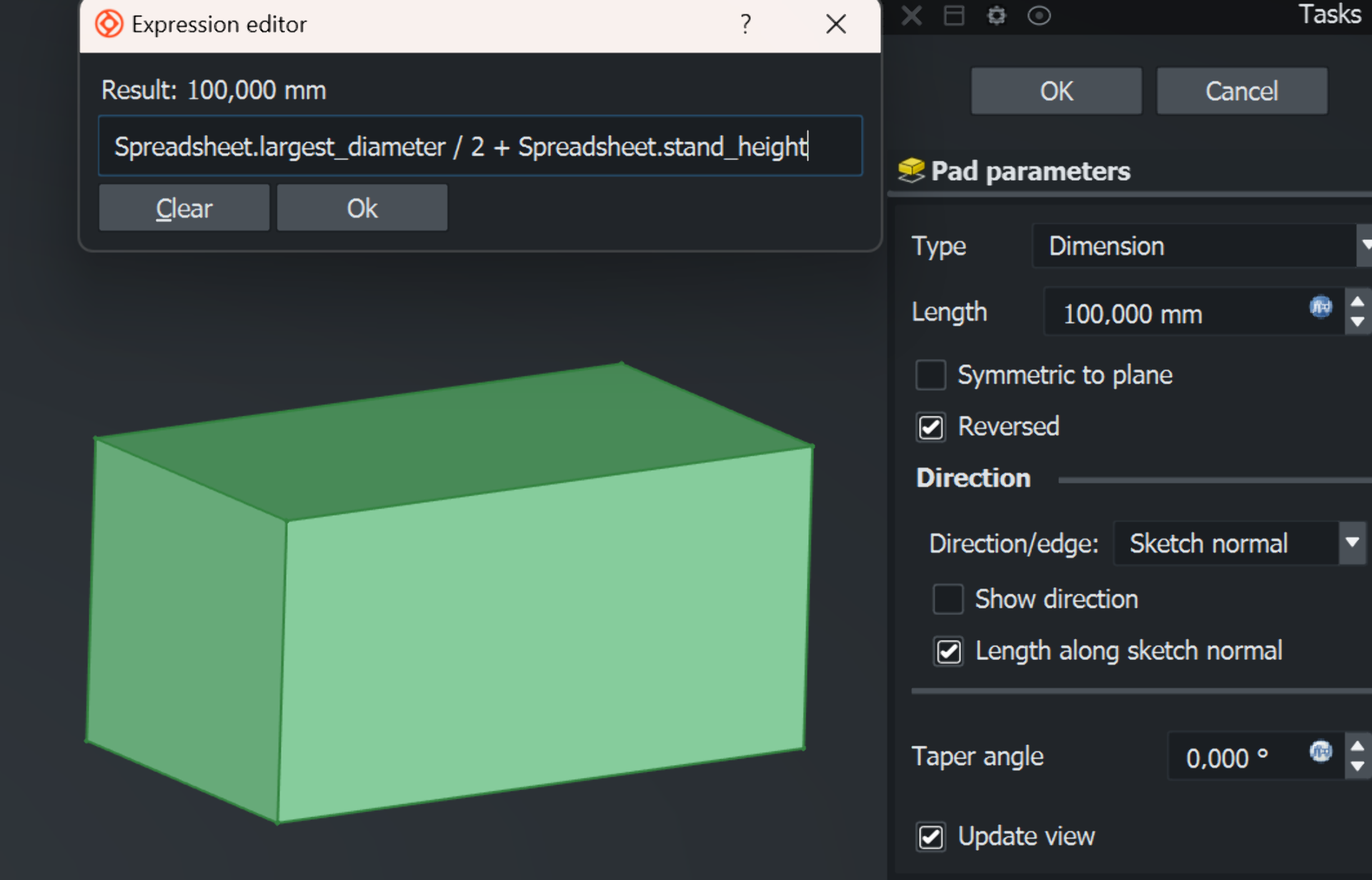Click Cancel in the Pad task panel
Image resolution: width=1372 pixels, height=880 pixels.
1241,91
